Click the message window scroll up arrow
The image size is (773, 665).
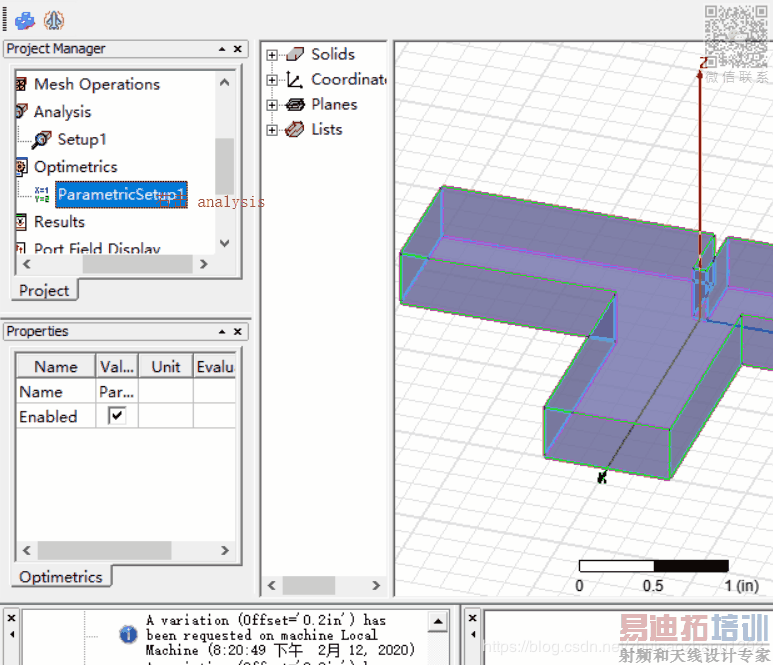pyautogui.click(x=438, y=621)
